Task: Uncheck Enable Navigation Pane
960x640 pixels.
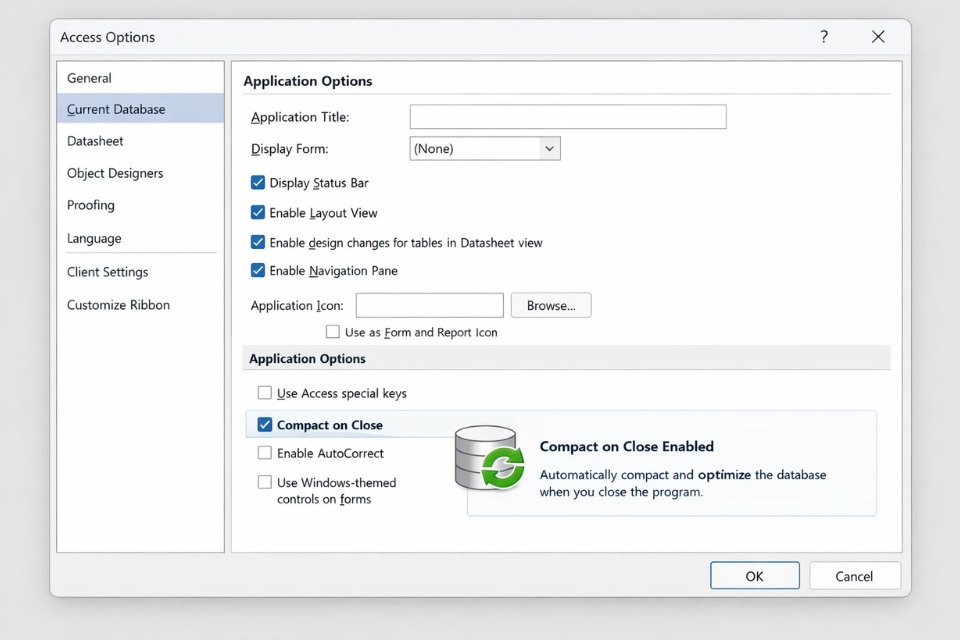Action: coord(258,271)
